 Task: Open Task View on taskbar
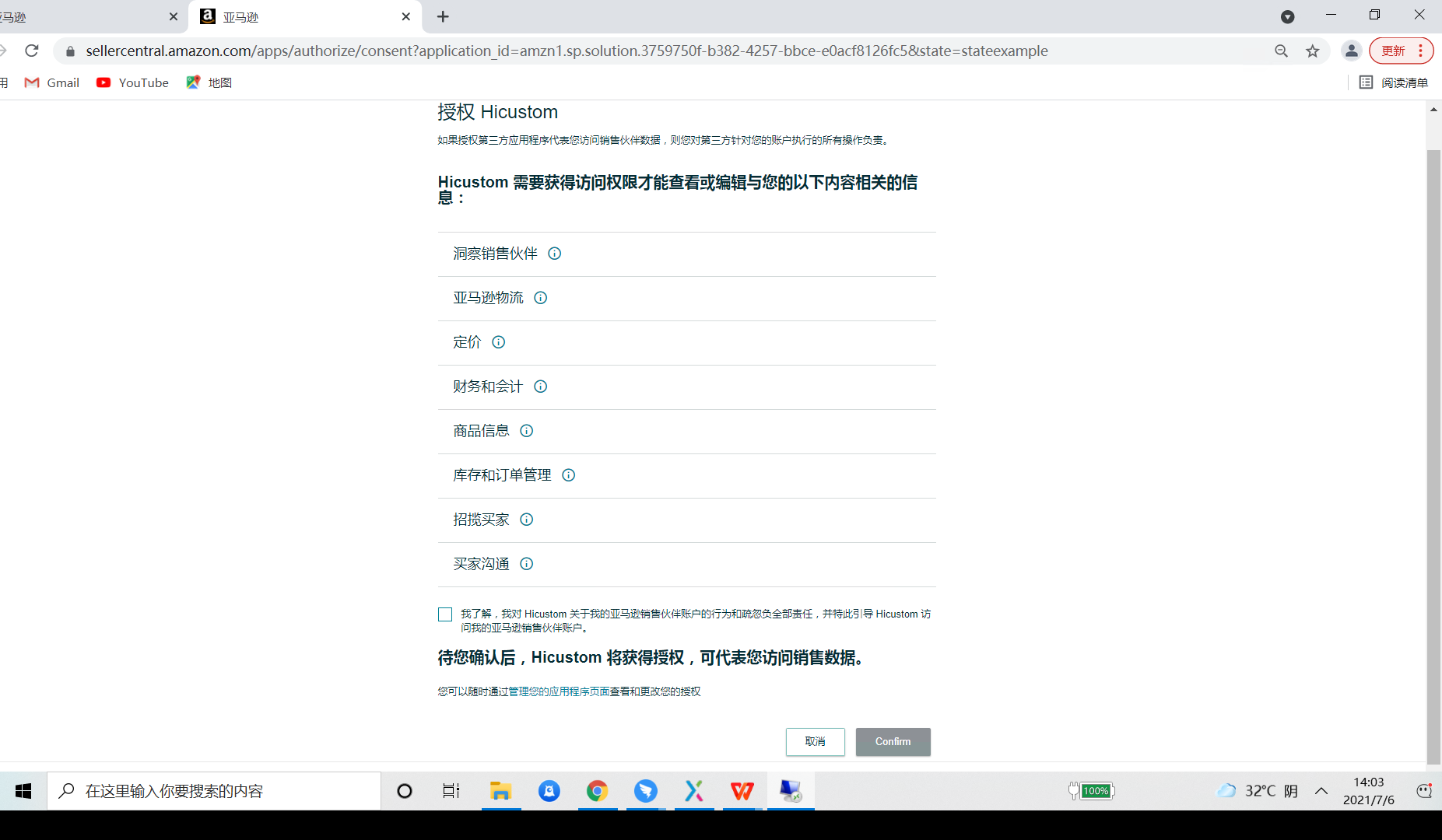coord(451,791)
